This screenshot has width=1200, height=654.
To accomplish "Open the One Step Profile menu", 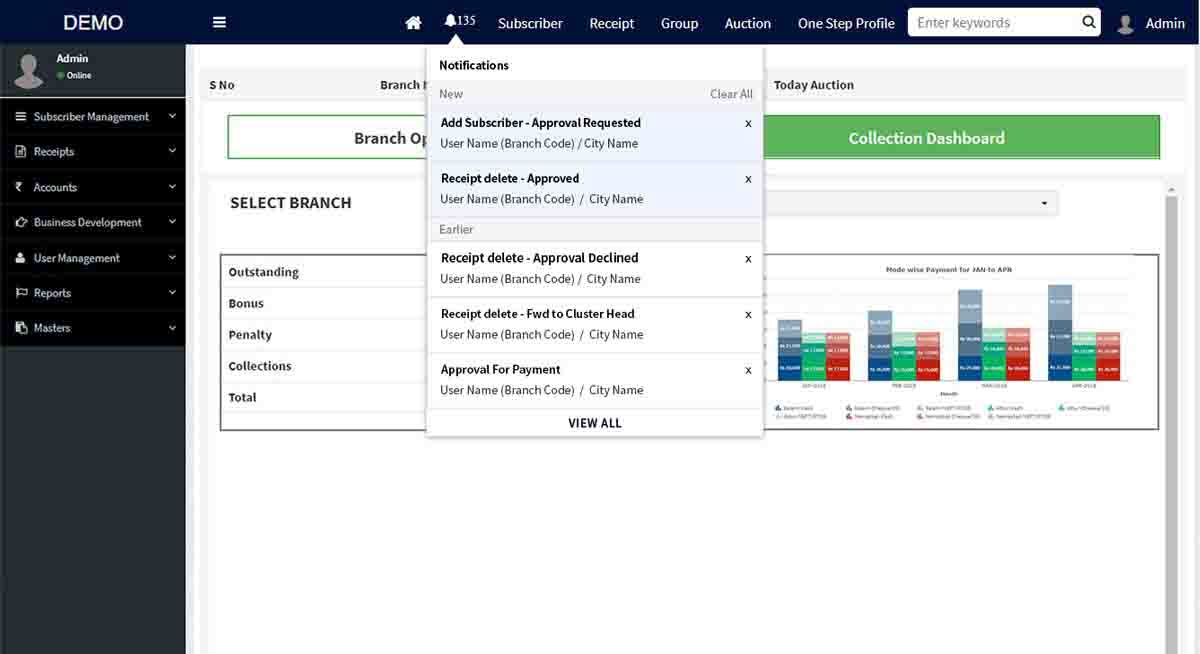I will coord(846,23).
